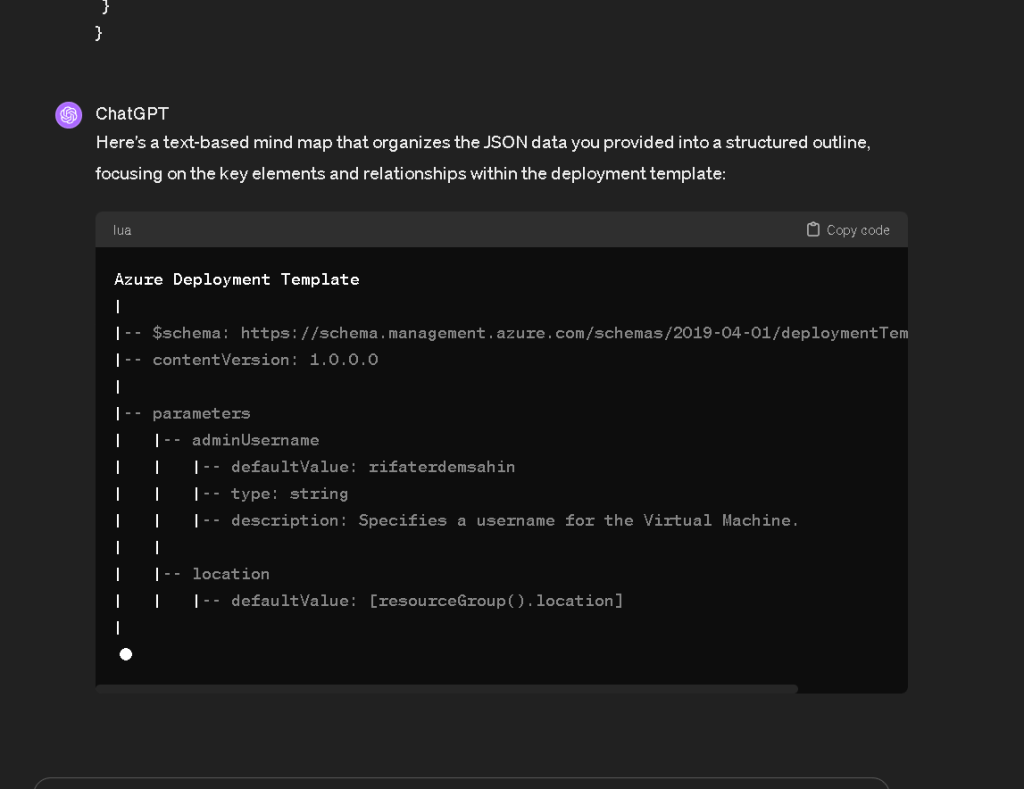The width and height of the screenshot is (1024, 789).
Task: Click the 'parameters' tree line
Action: [182, 413]
